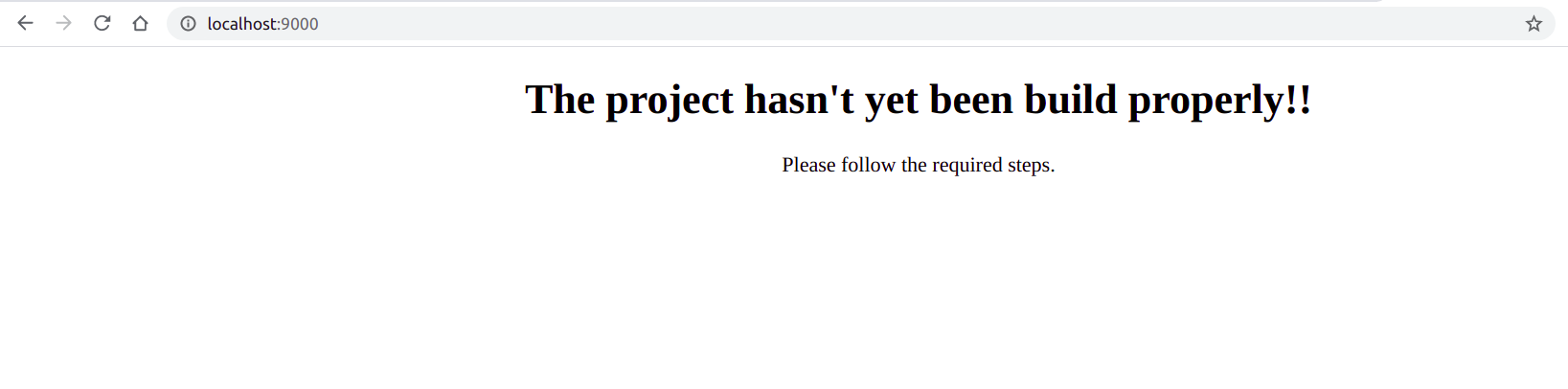Click the word "project" in the heading
This screenshot has height=389, width=1568.
coord(670,102)
